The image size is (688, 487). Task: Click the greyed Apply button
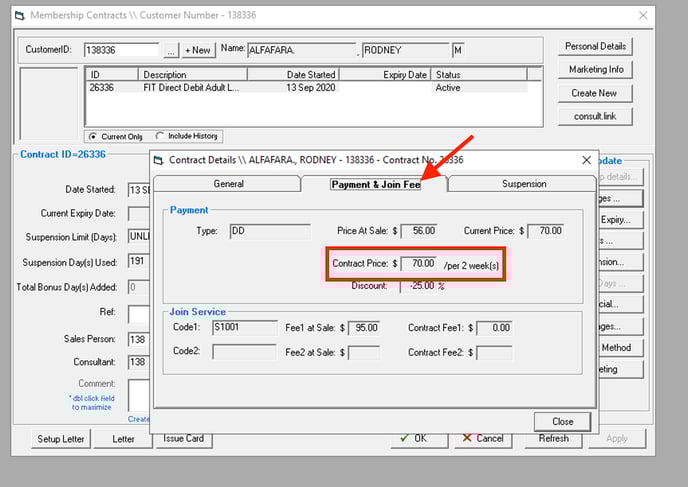point(616,439)
